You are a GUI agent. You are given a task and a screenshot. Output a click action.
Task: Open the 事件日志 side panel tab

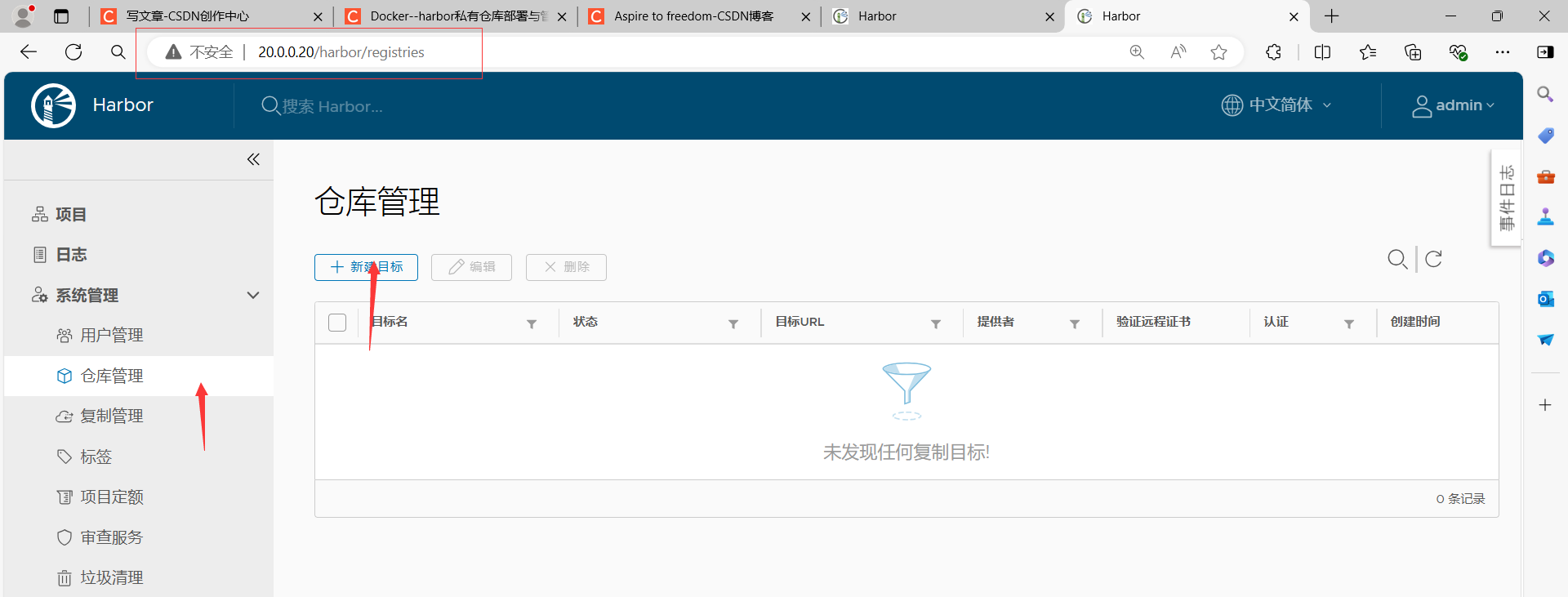[1507, 198]
